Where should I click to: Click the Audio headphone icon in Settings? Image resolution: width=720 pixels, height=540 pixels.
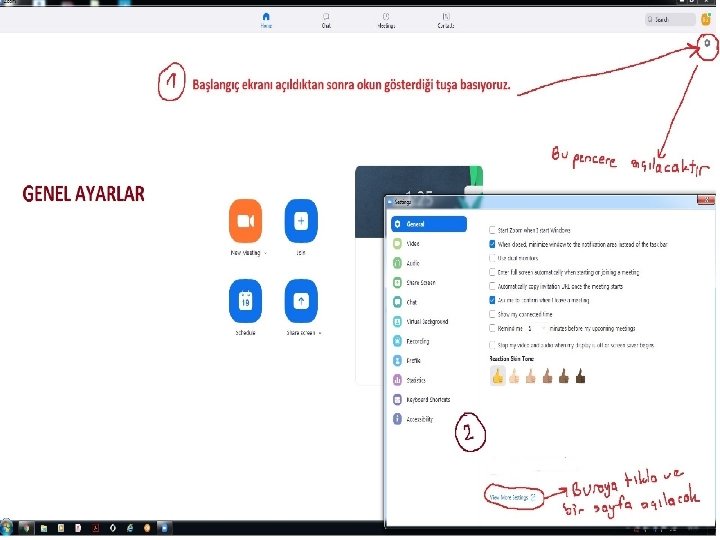click(x=397, y=263)
